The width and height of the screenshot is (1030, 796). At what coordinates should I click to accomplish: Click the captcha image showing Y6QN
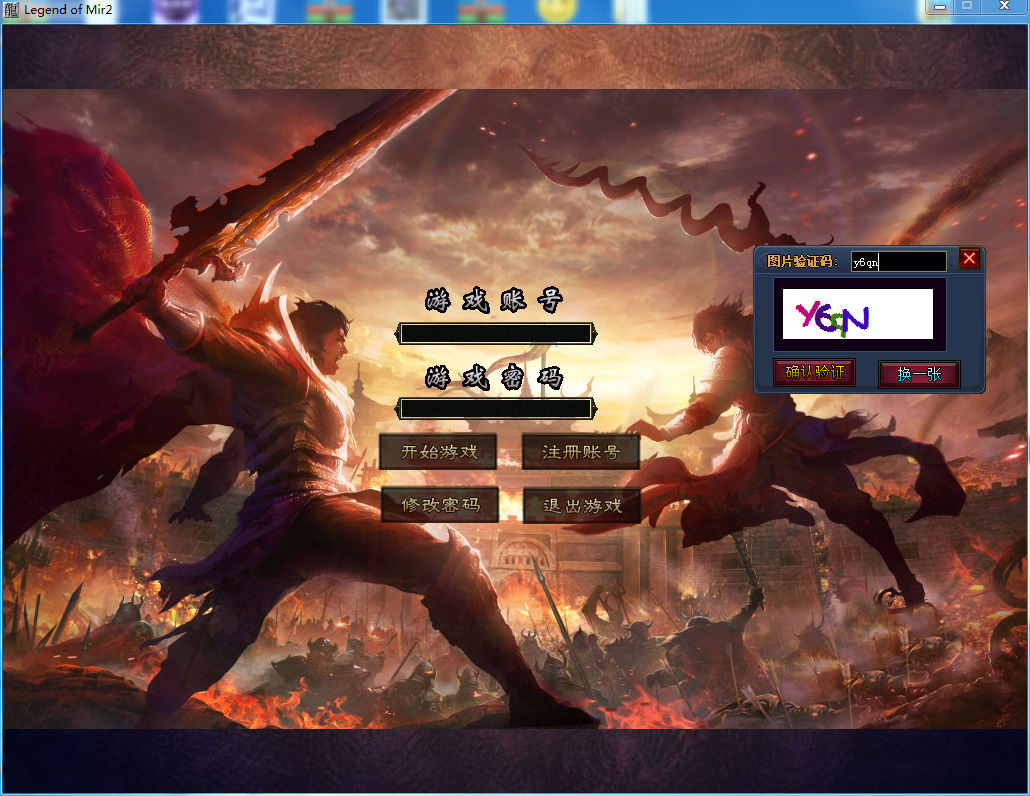click(857, 314)
